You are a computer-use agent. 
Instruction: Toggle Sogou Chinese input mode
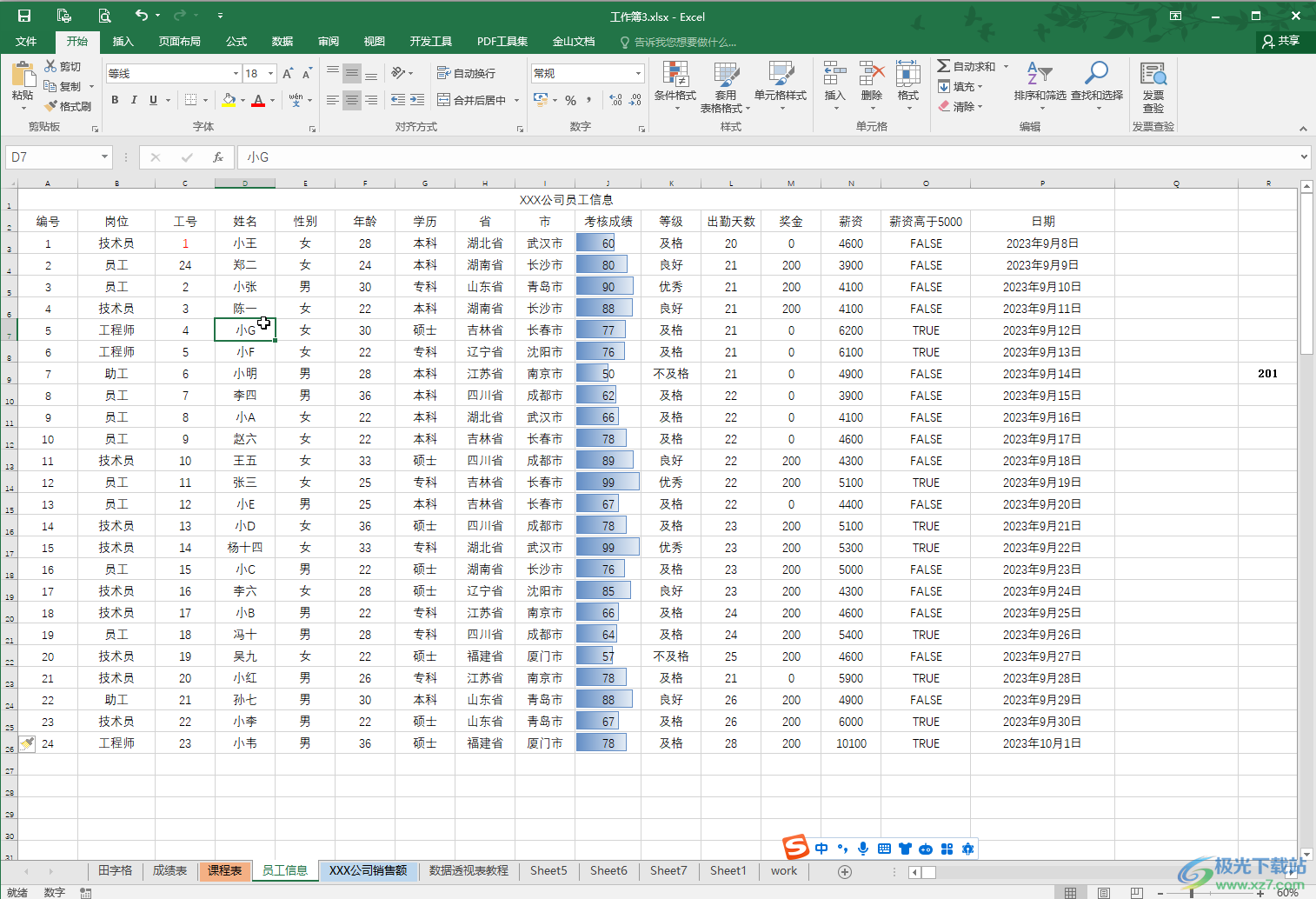[821, 849]
